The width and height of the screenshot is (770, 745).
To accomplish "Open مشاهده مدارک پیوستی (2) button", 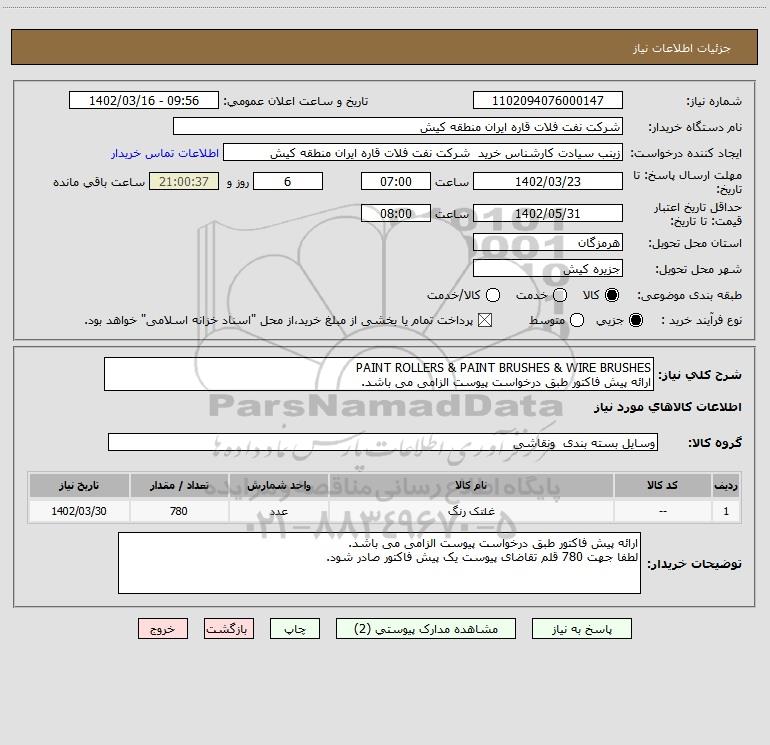I will point(426,629).
